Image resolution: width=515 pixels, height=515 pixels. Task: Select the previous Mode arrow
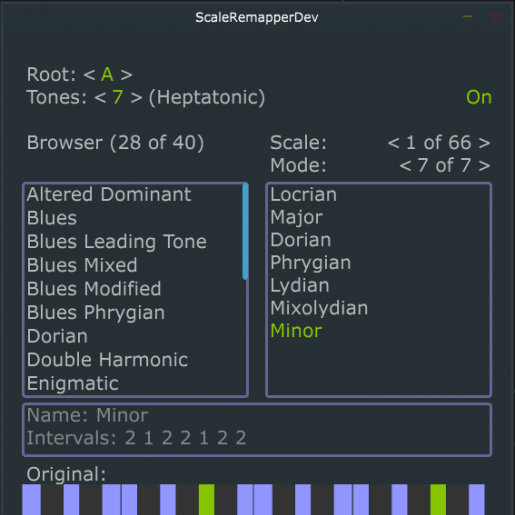tap(405, 166)
